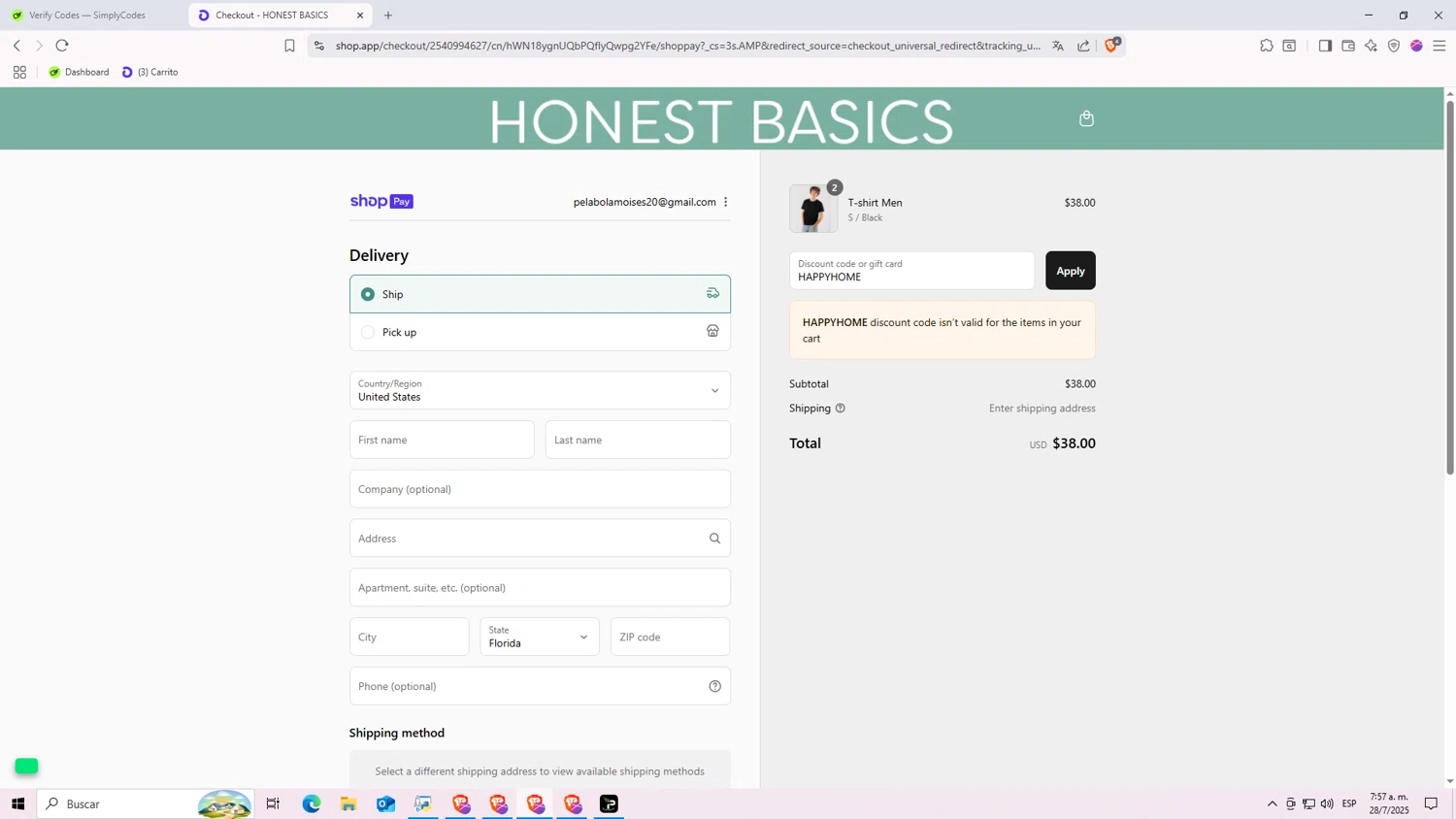The height and width of the screenshot is (819, 1456).
Task: Click the T-shirt Men product thumbnail
Action: 812,209
